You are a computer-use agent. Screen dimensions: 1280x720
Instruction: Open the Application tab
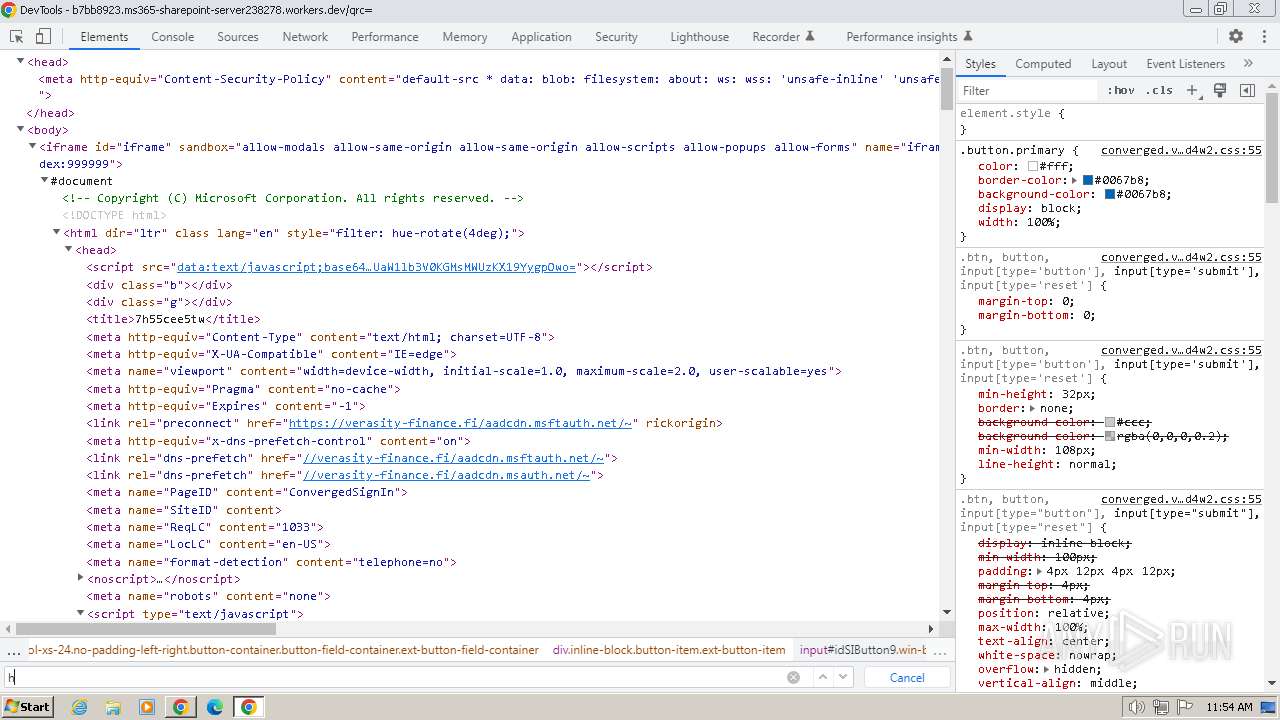tap(541, 36)
